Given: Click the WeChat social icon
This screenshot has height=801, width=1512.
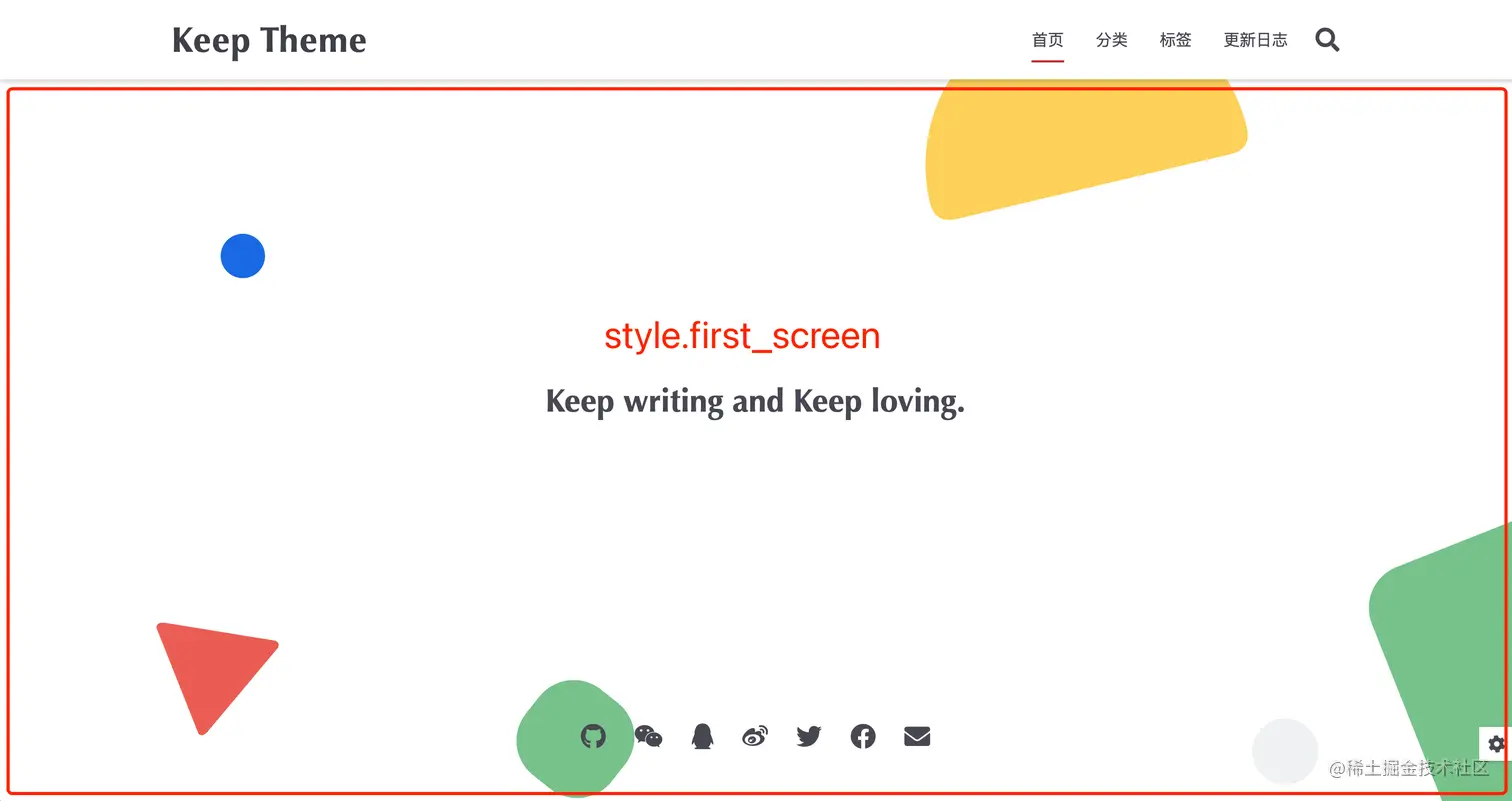Looking at the screenshot, I should [x=649, y=737].
